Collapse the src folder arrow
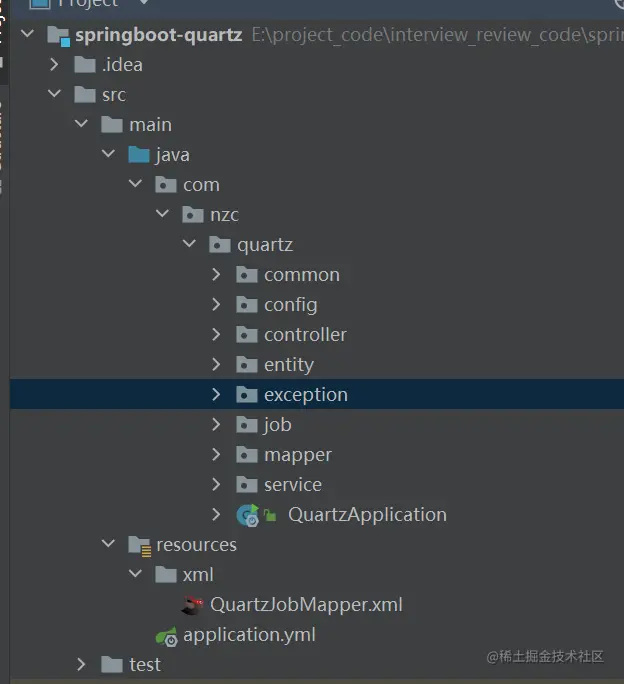 (x=54, y=95)
